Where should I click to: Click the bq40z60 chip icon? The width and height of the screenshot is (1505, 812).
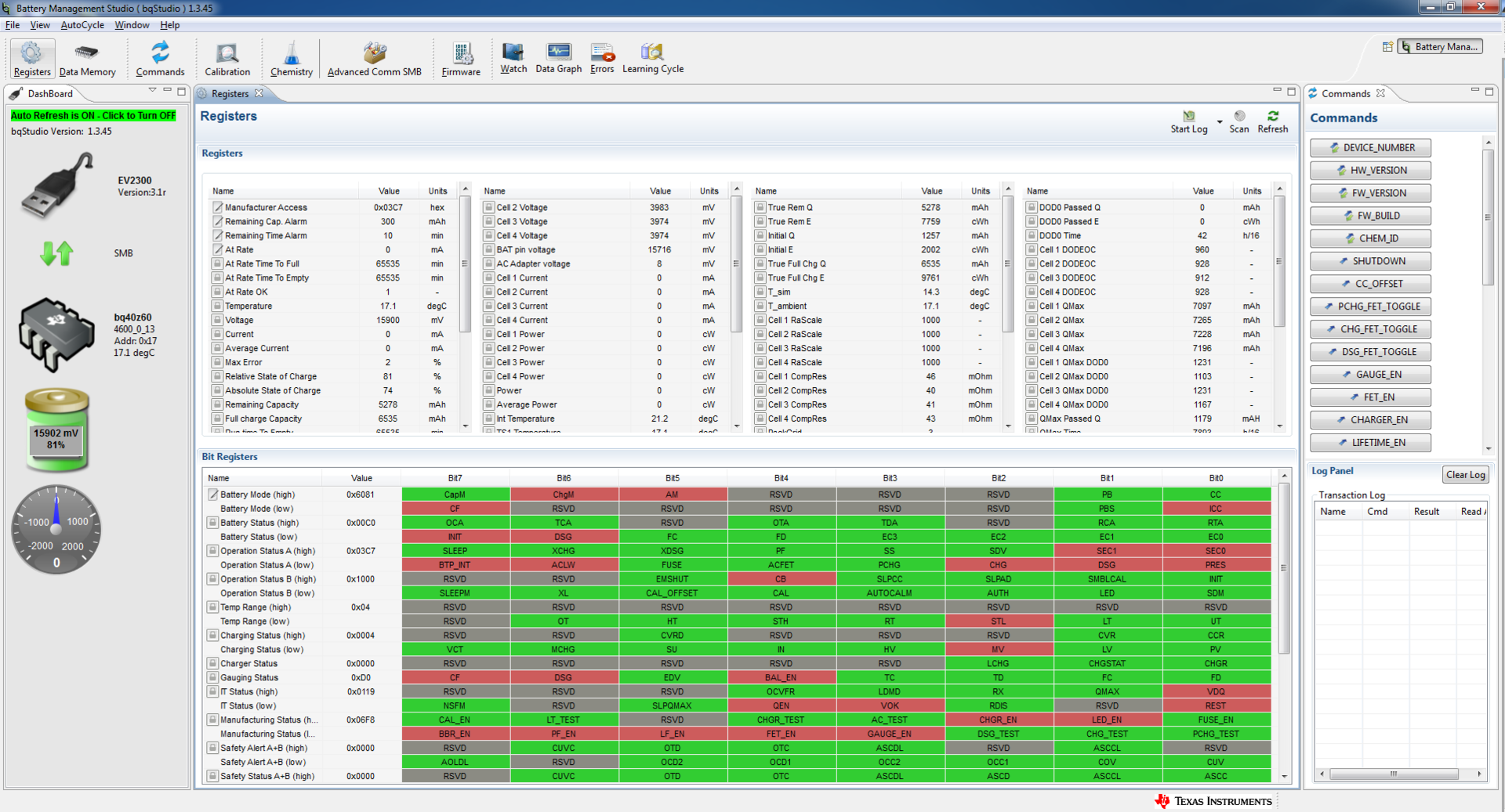click(56, 334)
